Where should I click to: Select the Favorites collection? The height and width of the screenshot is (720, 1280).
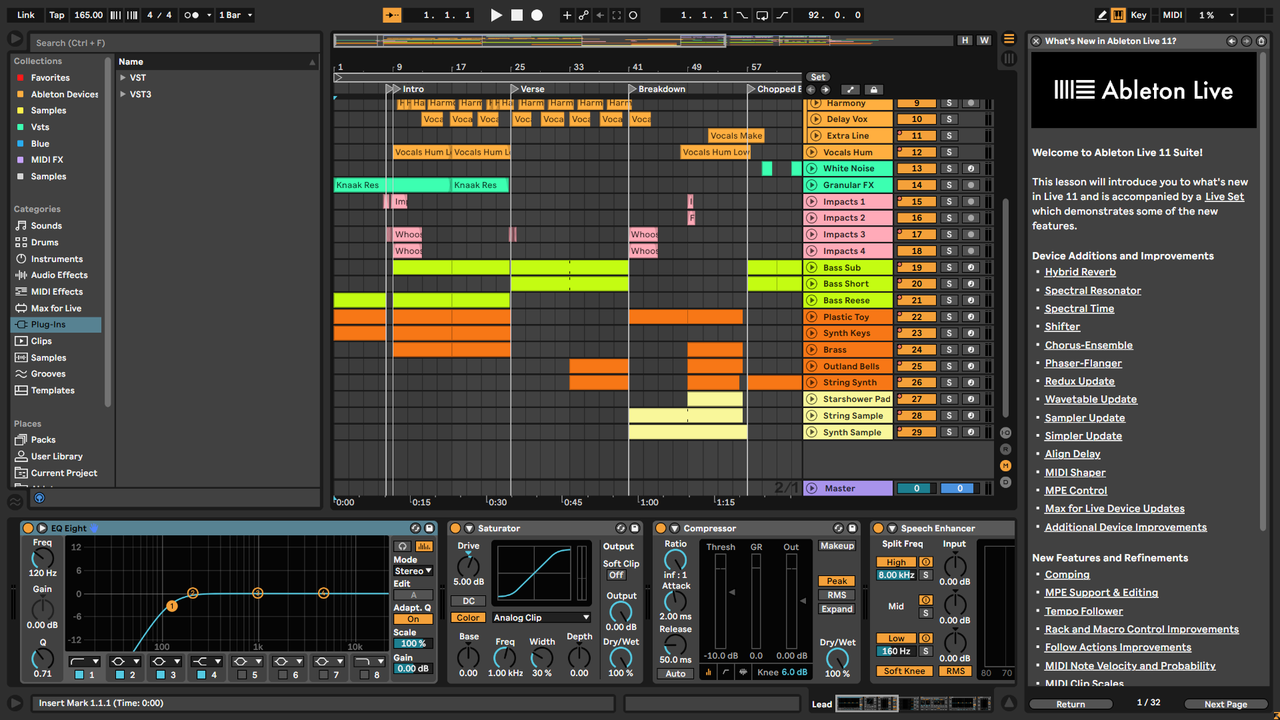pos(50,78)
